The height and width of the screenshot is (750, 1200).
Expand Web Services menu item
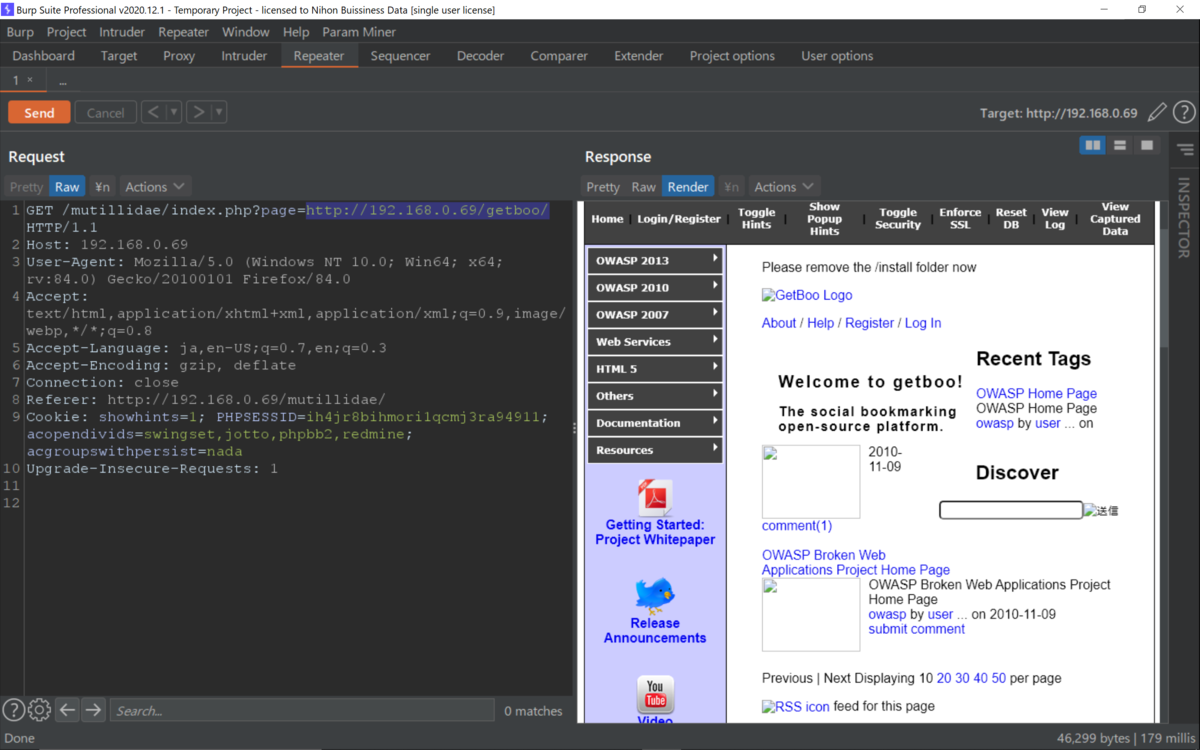tap(655, 341)
